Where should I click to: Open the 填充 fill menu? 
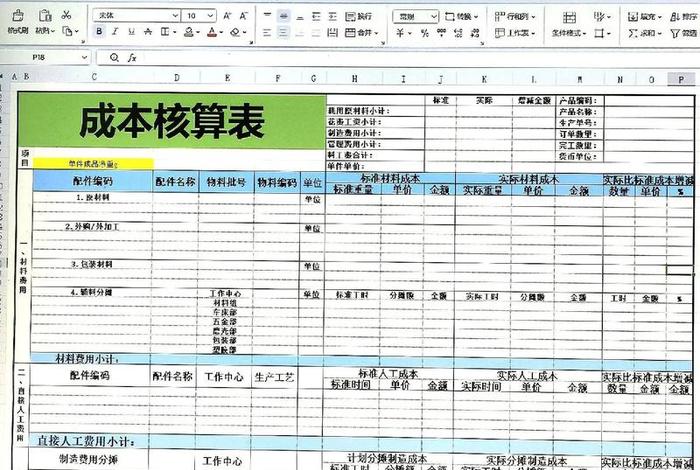[645, 17]
